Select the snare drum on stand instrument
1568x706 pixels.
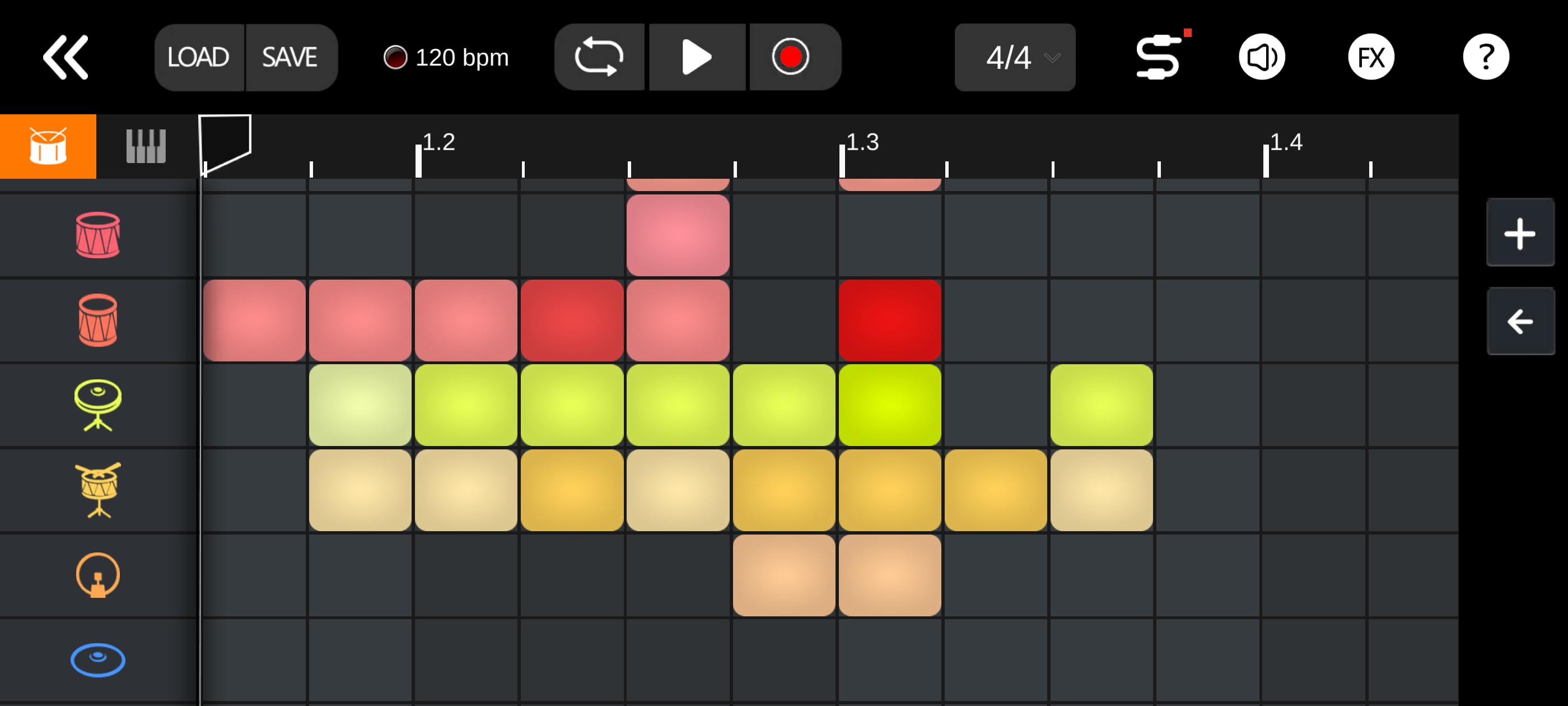(x=97, y=490)
